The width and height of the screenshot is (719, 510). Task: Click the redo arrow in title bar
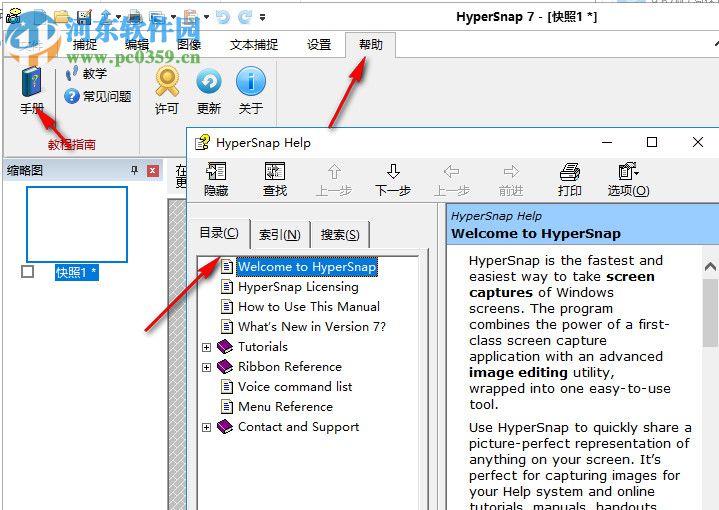pyautogui.click(x=245, y=17)
